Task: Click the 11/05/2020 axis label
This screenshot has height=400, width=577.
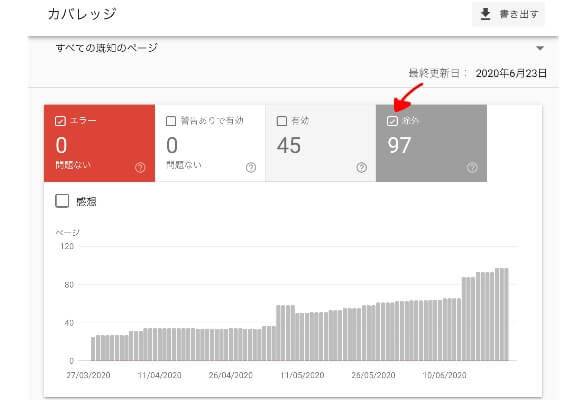Action: pos(302,375)
